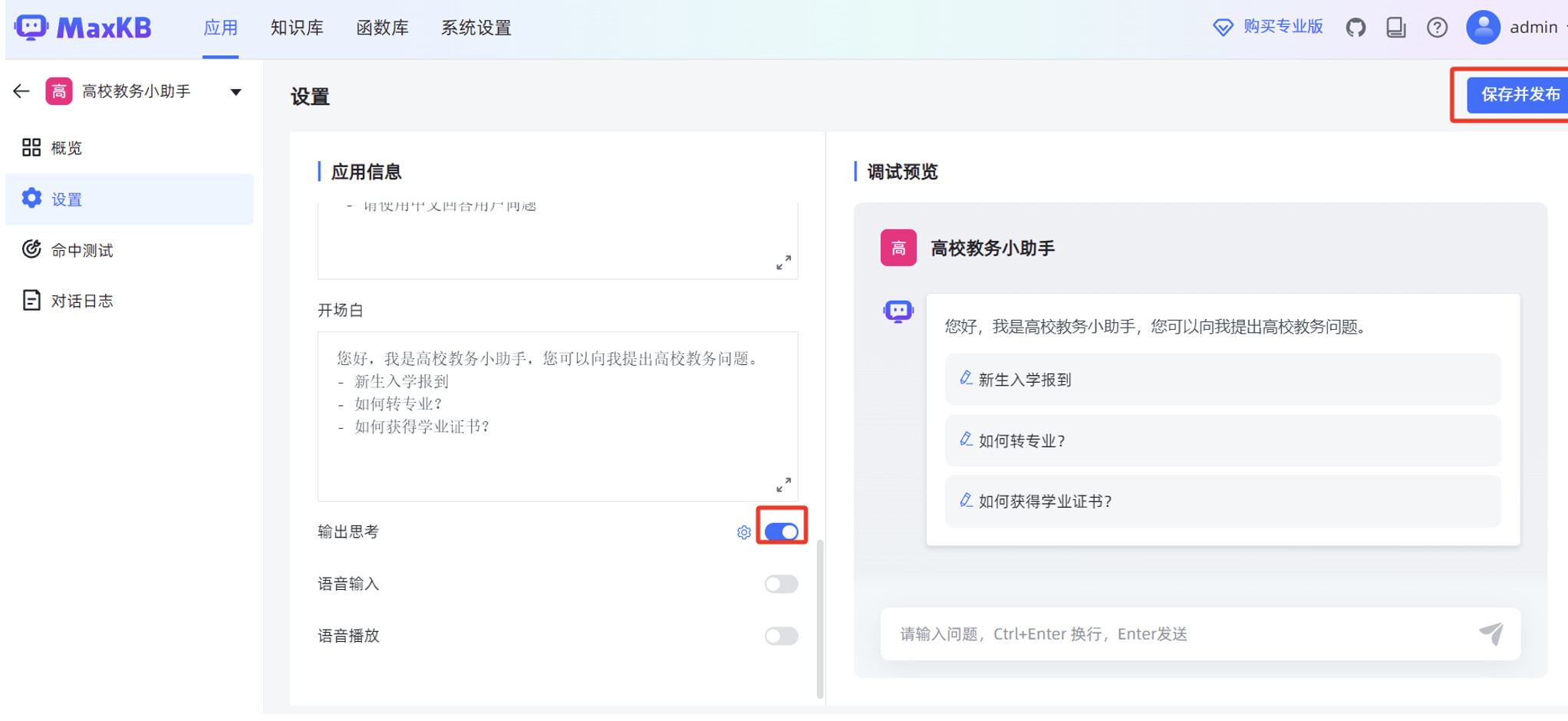The image size is (1568, 721).
Task: Click the 保存并发布 button
Action: [x=1517, y=94]
